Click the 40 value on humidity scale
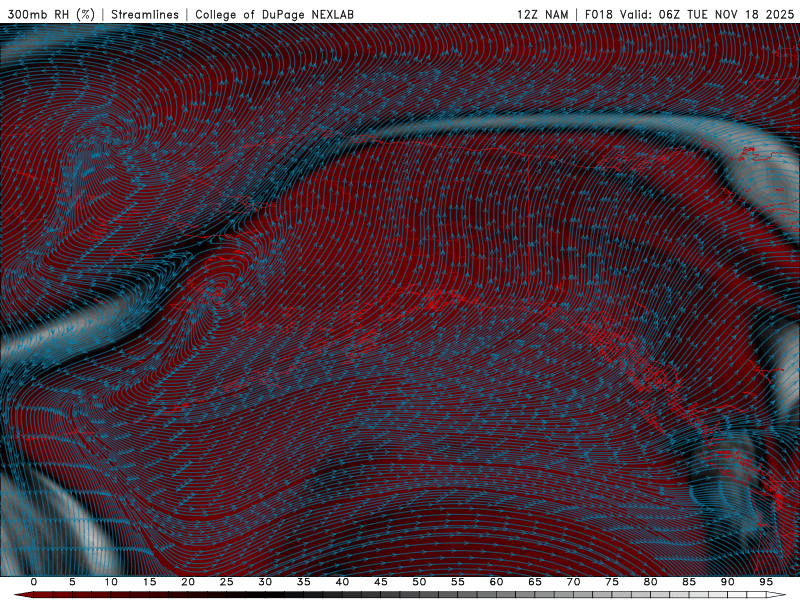 [x=342, y=582]
